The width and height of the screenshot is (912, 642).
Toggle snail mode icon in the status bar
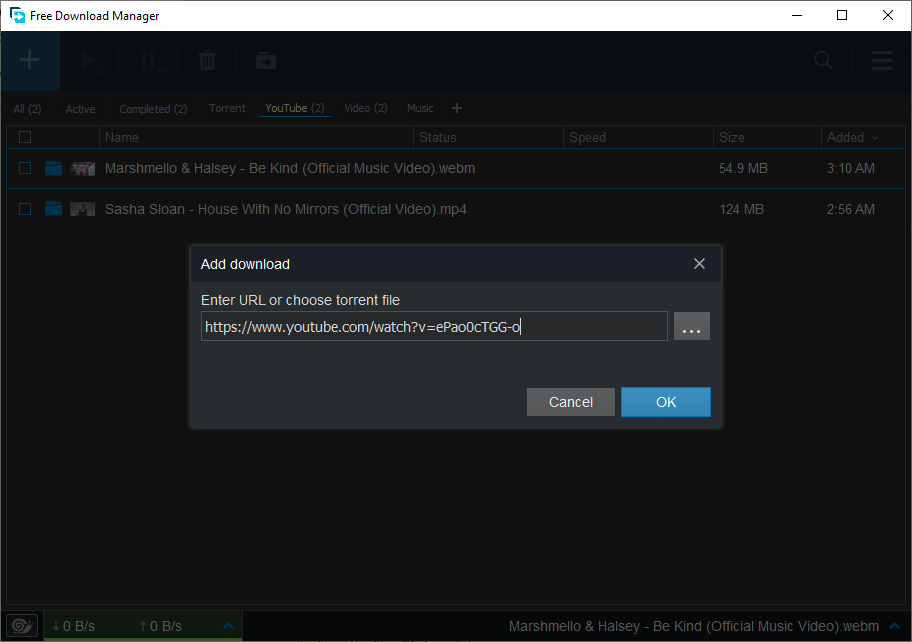coord(22,626)
